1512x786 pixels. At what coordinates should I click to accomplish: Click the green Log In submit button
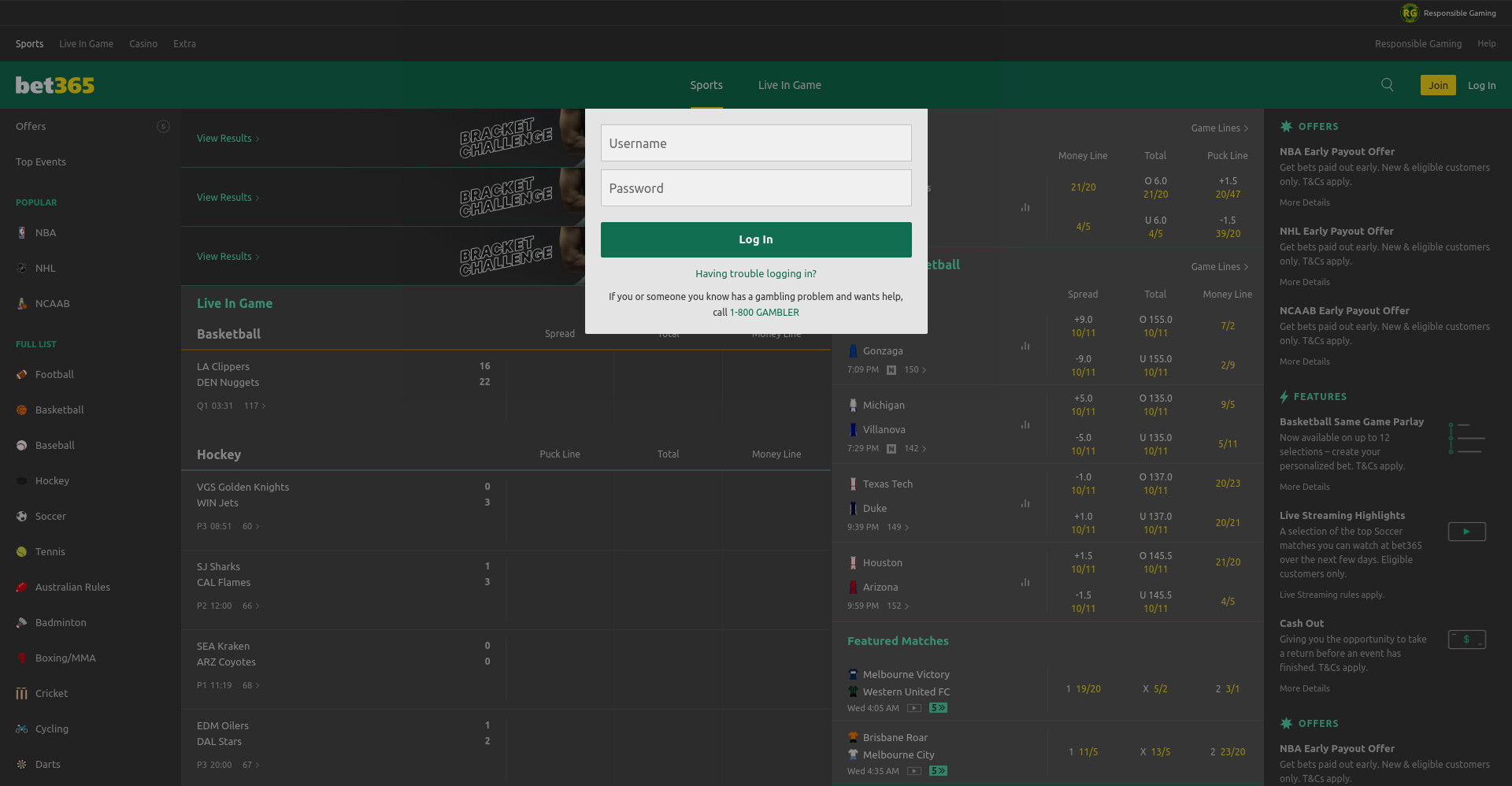756,239
